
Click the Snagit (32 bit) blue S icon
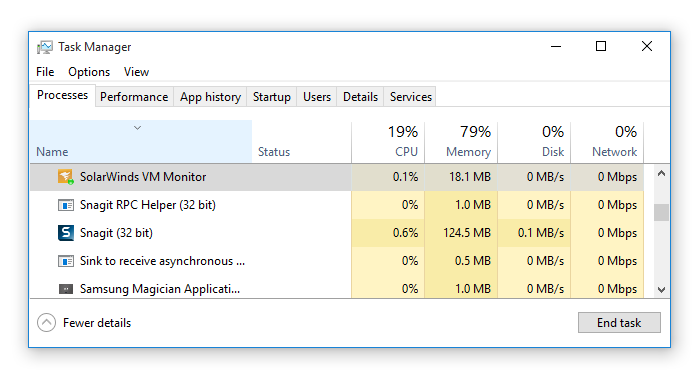[66, 233]
